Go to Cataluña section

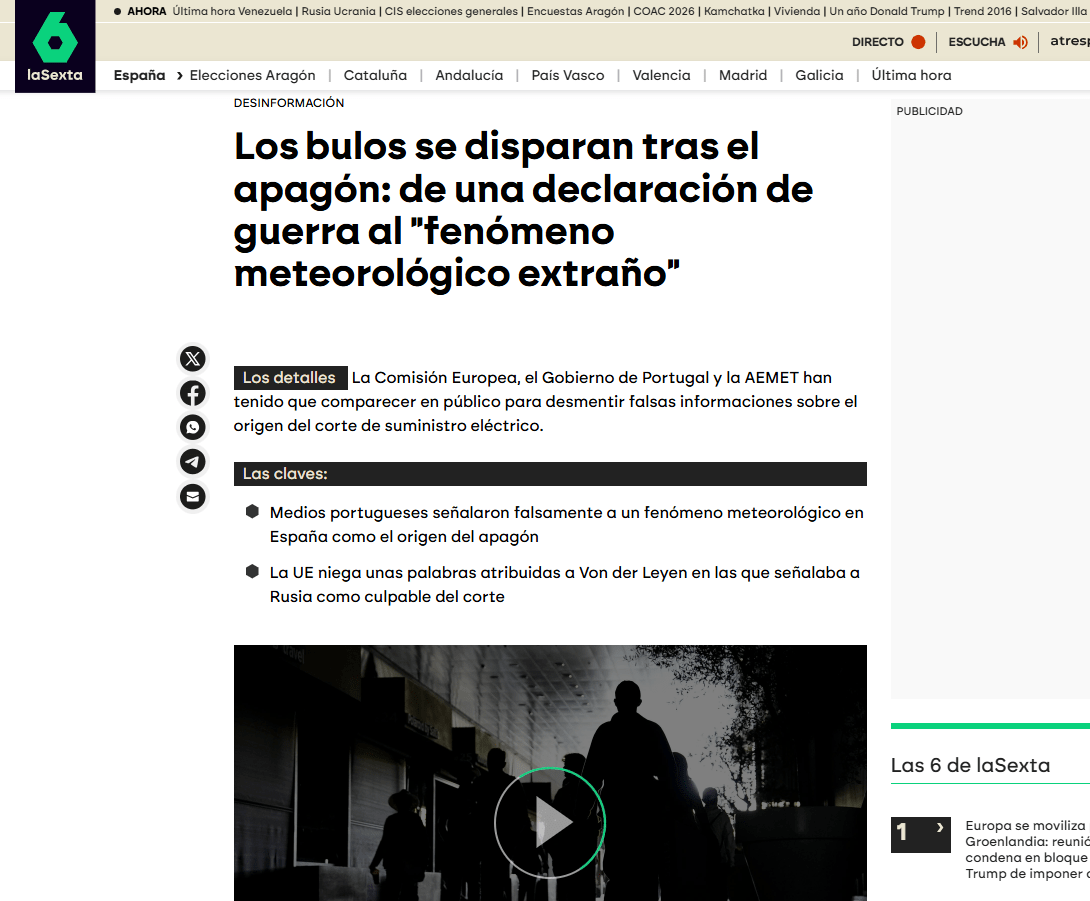pos(375,75)
